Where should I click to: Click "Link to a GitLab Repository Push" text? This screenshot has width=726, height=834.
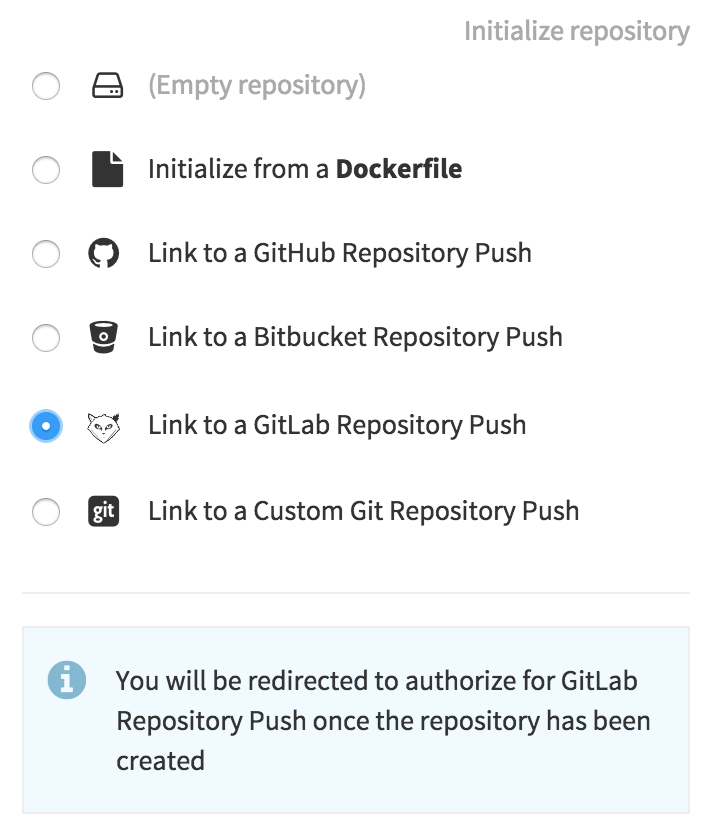(x=337, y=425)
